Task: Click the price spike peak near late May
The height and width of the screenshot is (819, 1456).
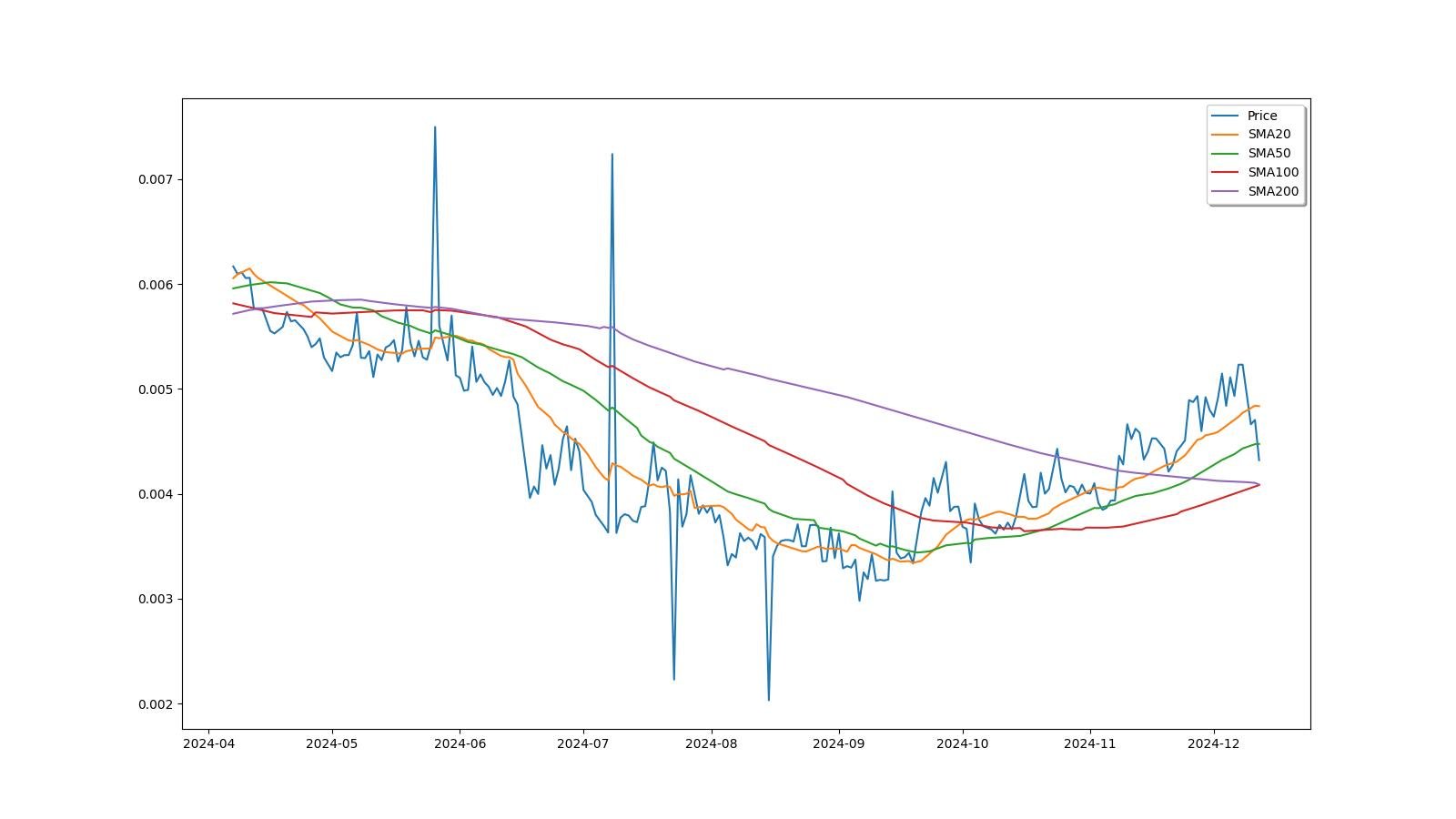Action: pos(435,127)
